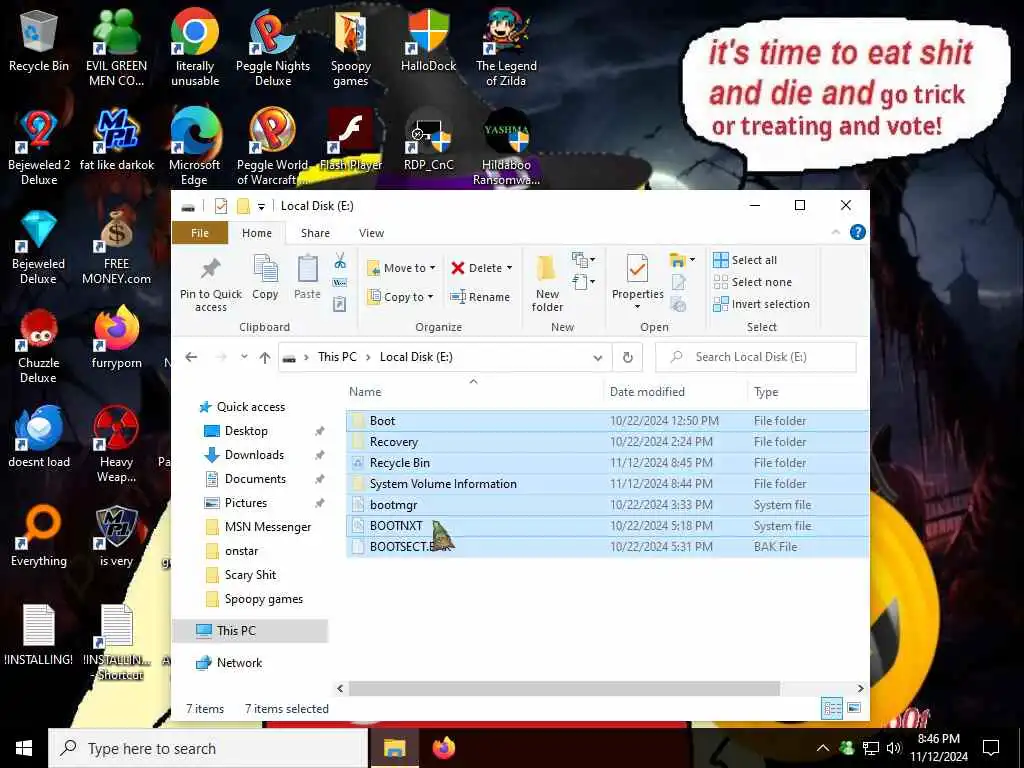The image size is (1024, 768).
Task: Switch to the Home ribbon tab
Action: [257, 233]
